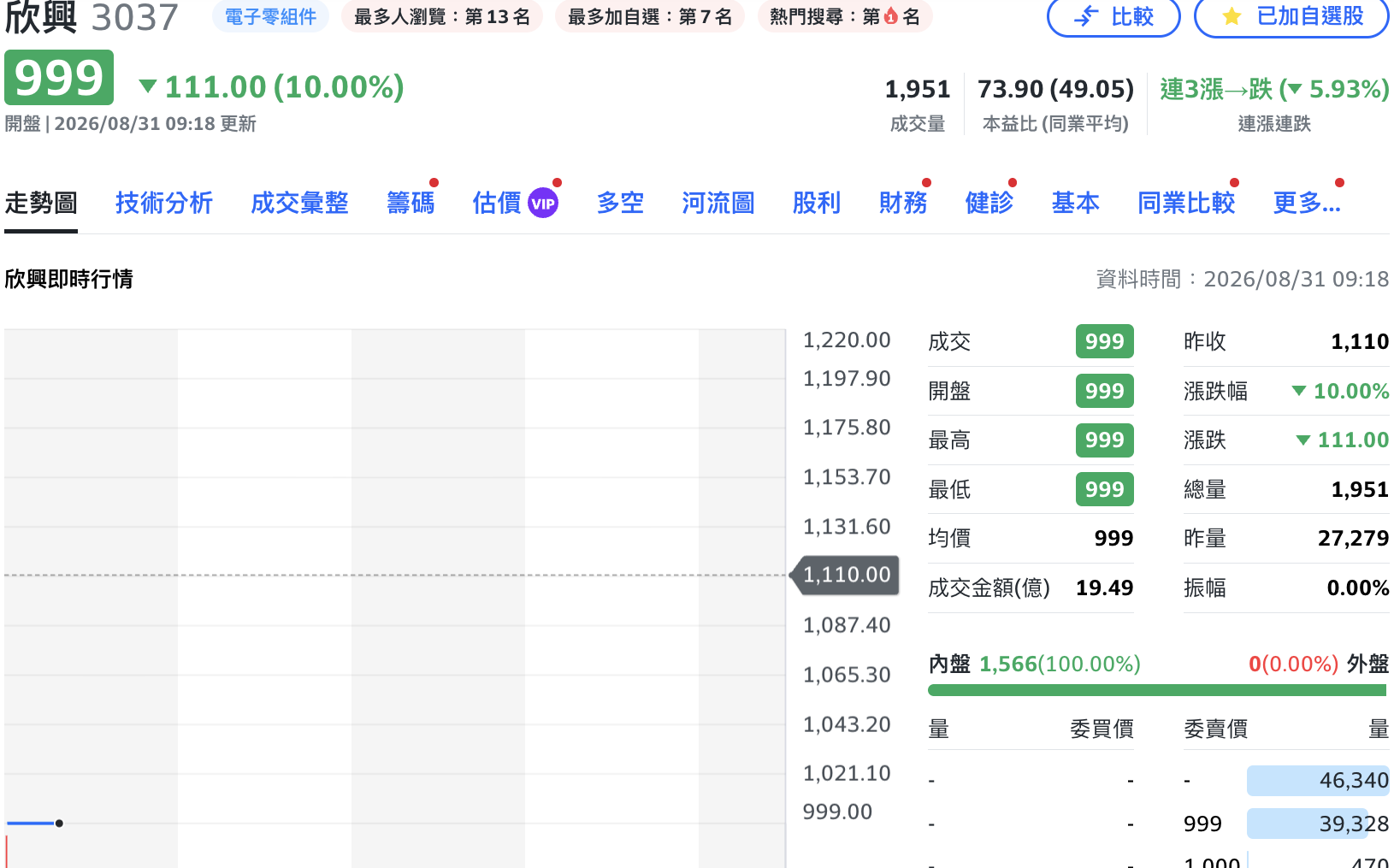Click the 委賣價 999 price cell
Screen dimensions: 1394x868
(1202, 824)
